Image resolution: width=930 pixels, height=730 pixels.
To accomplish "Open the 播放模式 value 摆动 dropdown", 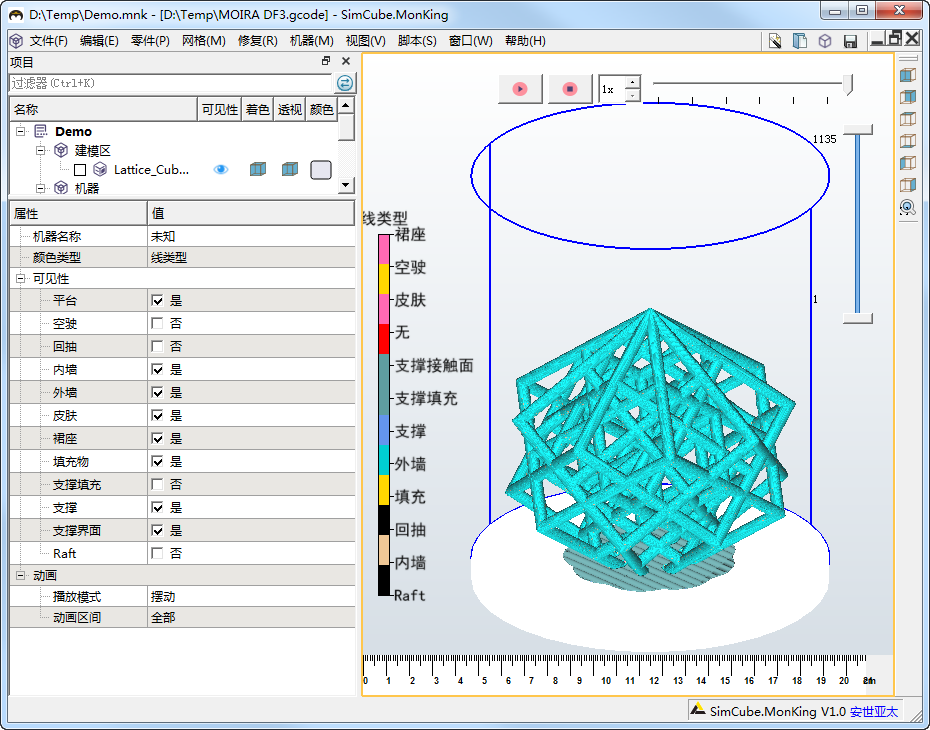I will [251, 597].
